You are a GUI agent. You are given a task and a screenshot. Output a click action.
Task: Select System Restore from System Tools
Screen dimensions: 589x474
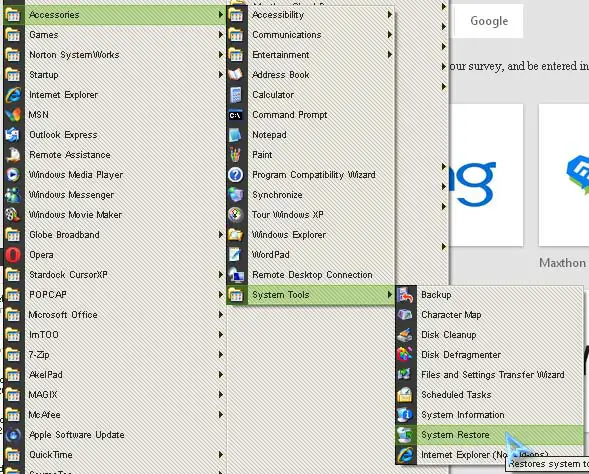pyautogui.click(x=489, y=435)
